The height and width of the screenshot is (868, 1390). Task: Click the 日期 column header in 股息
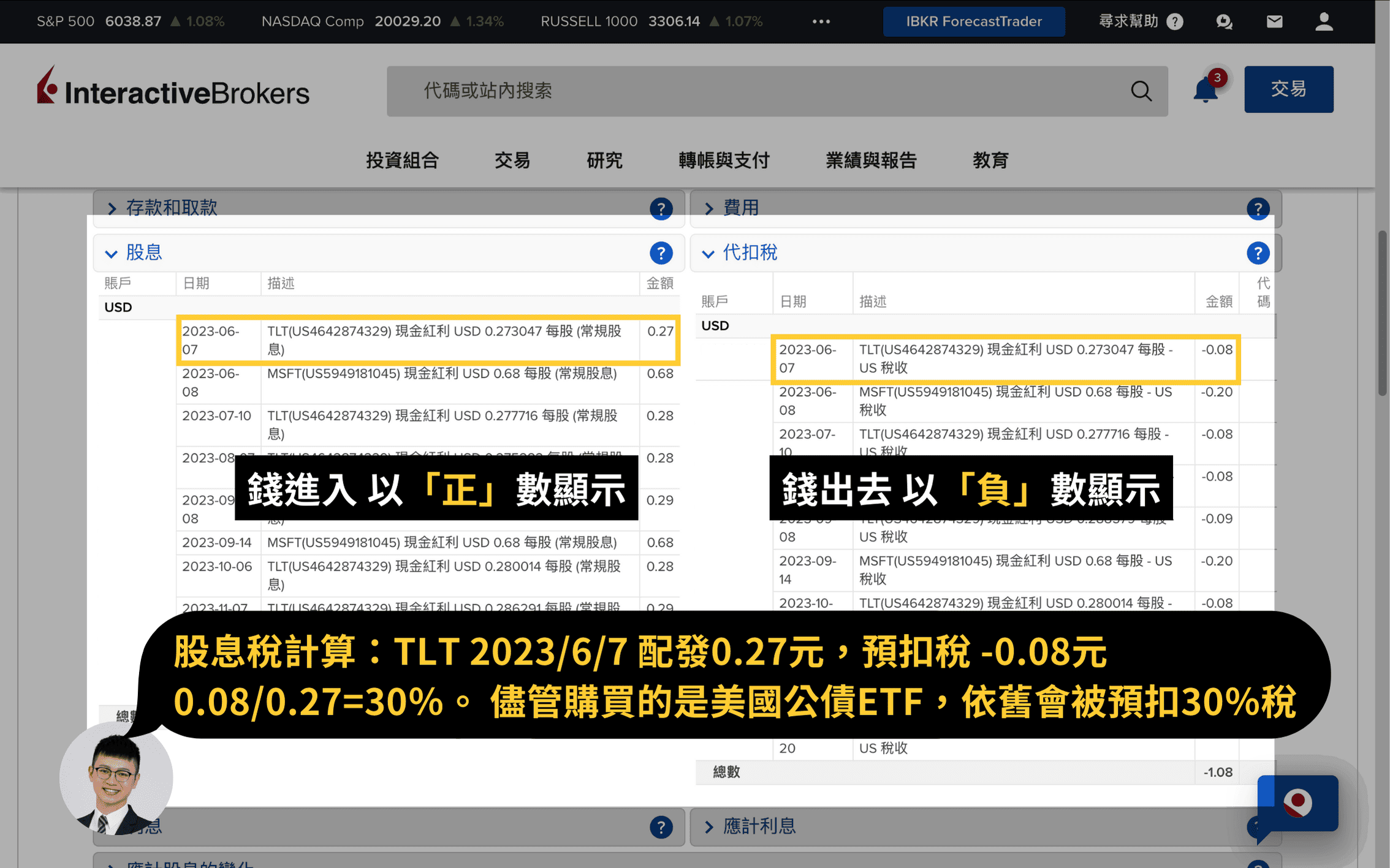point(196,284)
